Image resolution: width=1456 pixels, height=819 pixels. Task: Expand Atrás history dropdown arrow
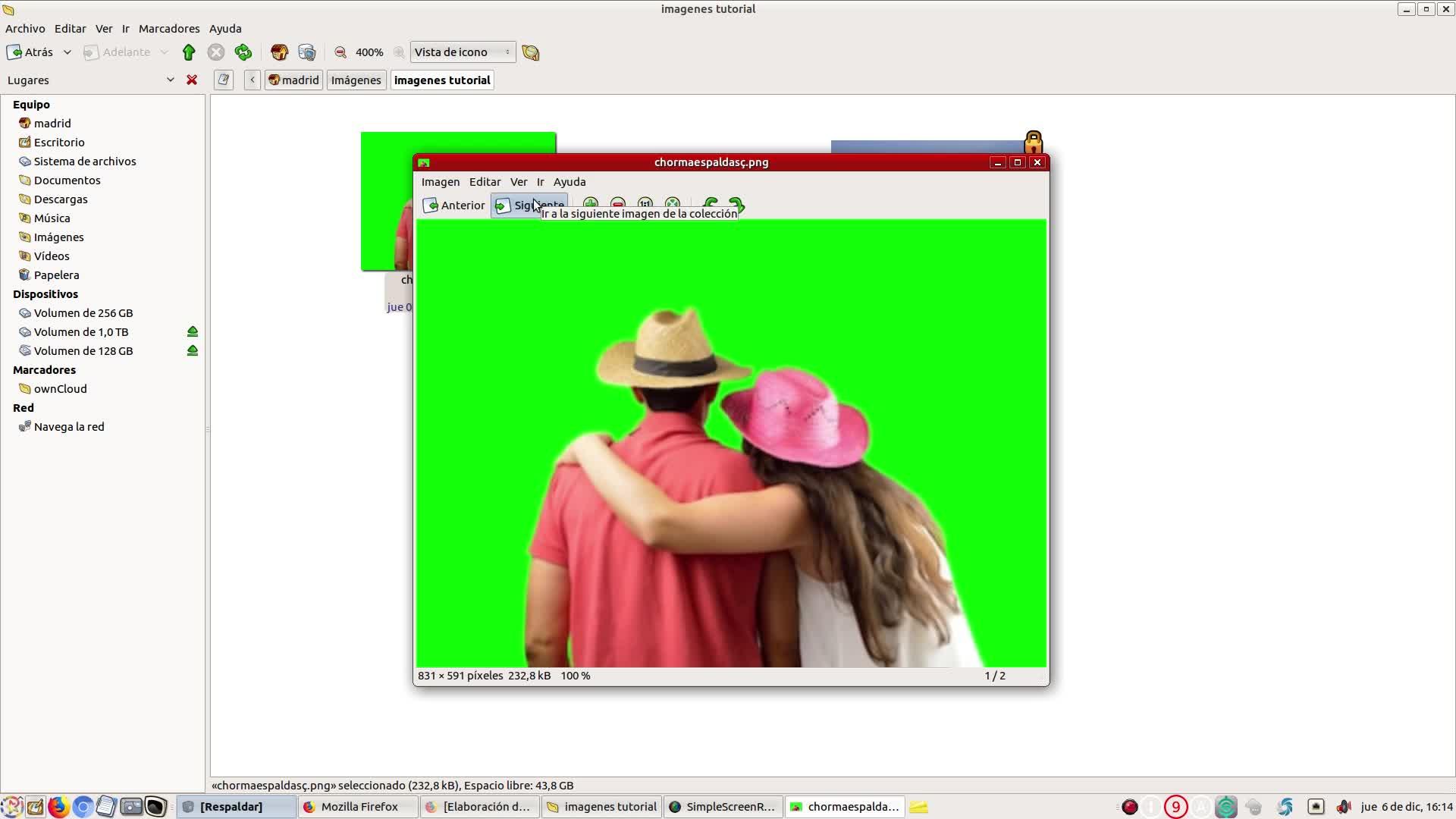pos(67,52)
